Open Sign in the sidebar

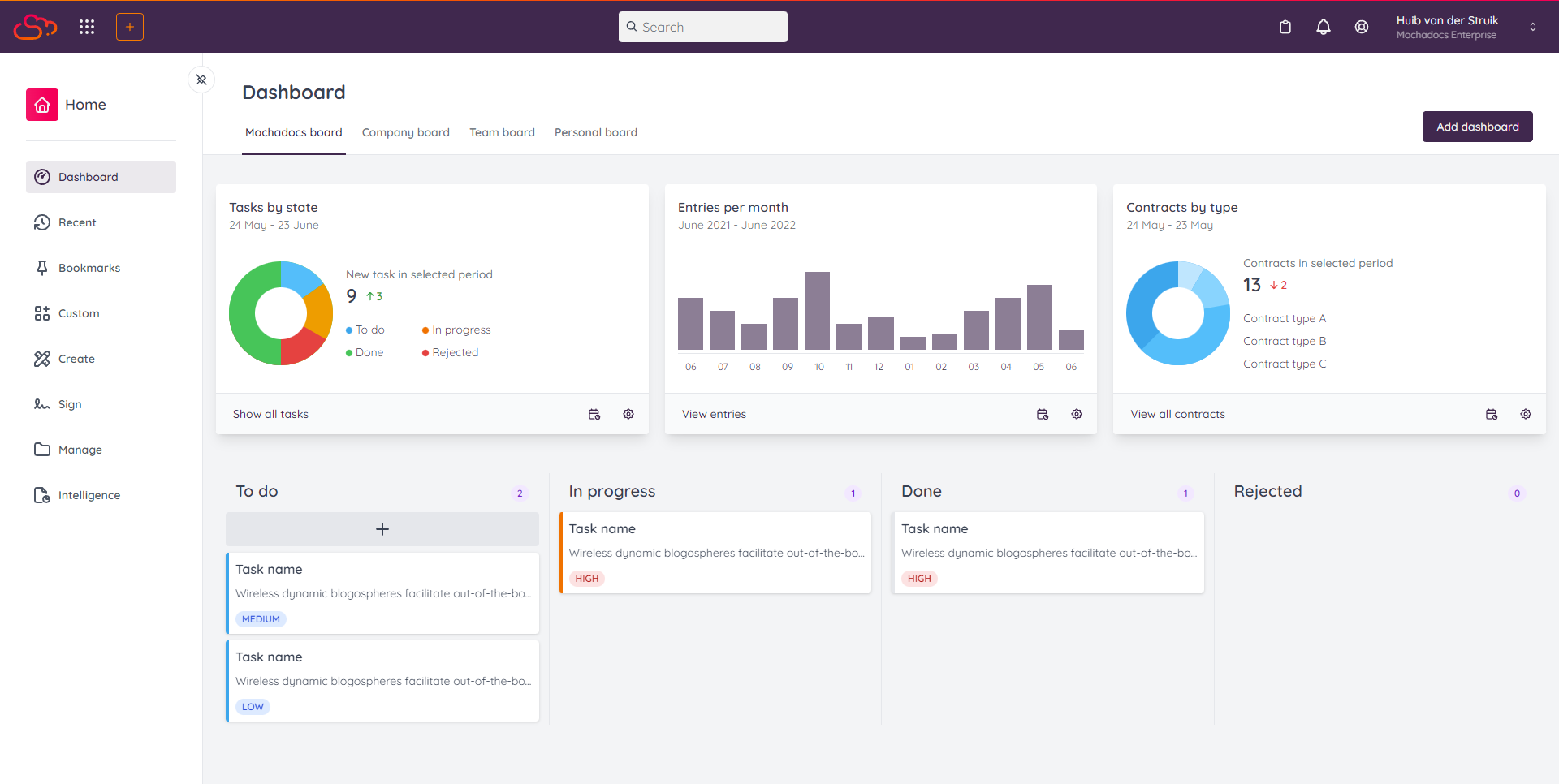tap(101, 404)
